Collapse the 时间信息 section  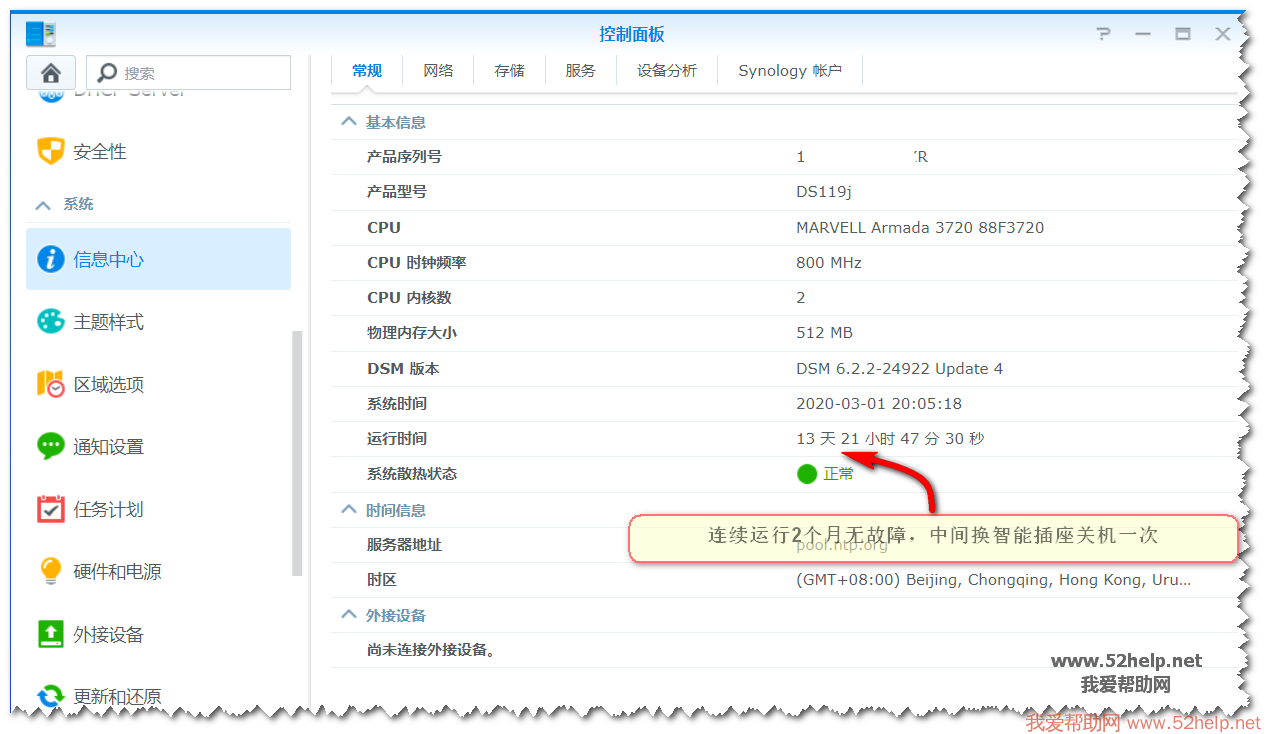349,510
